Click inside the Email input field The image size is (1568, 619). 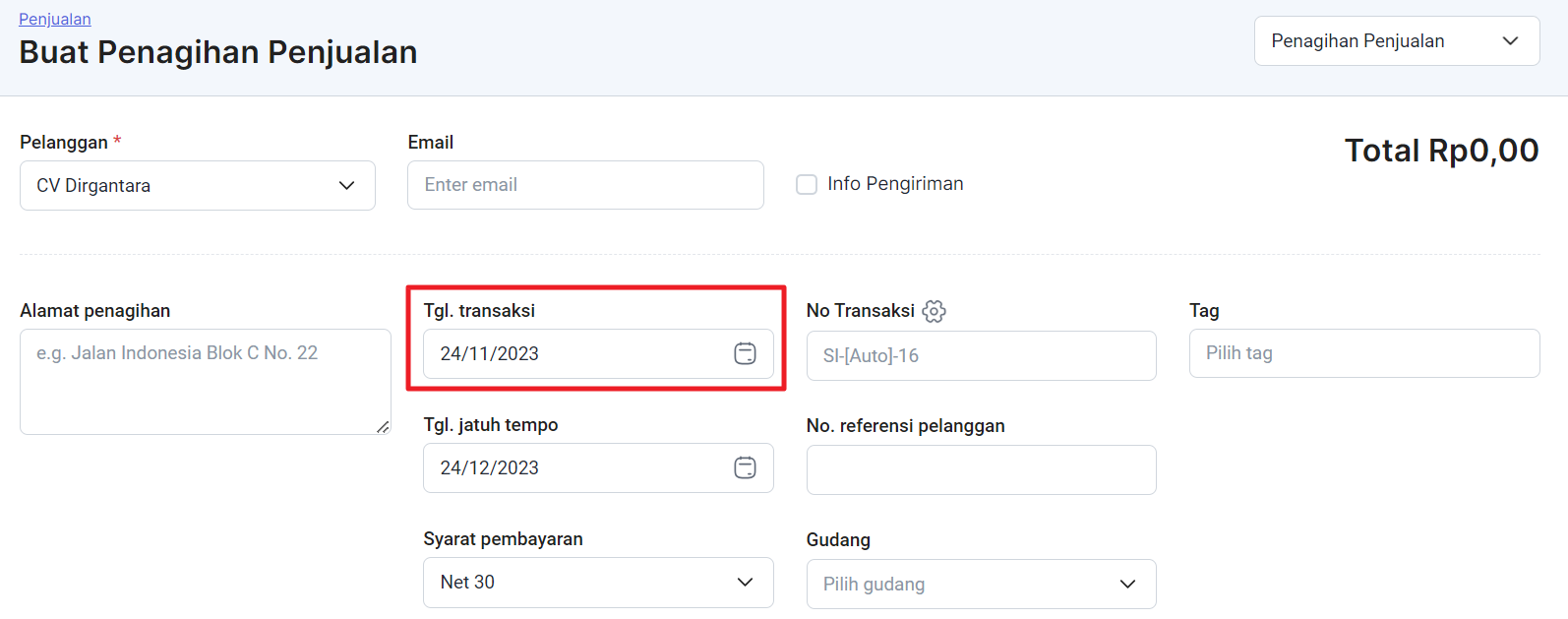coord(585,185)
